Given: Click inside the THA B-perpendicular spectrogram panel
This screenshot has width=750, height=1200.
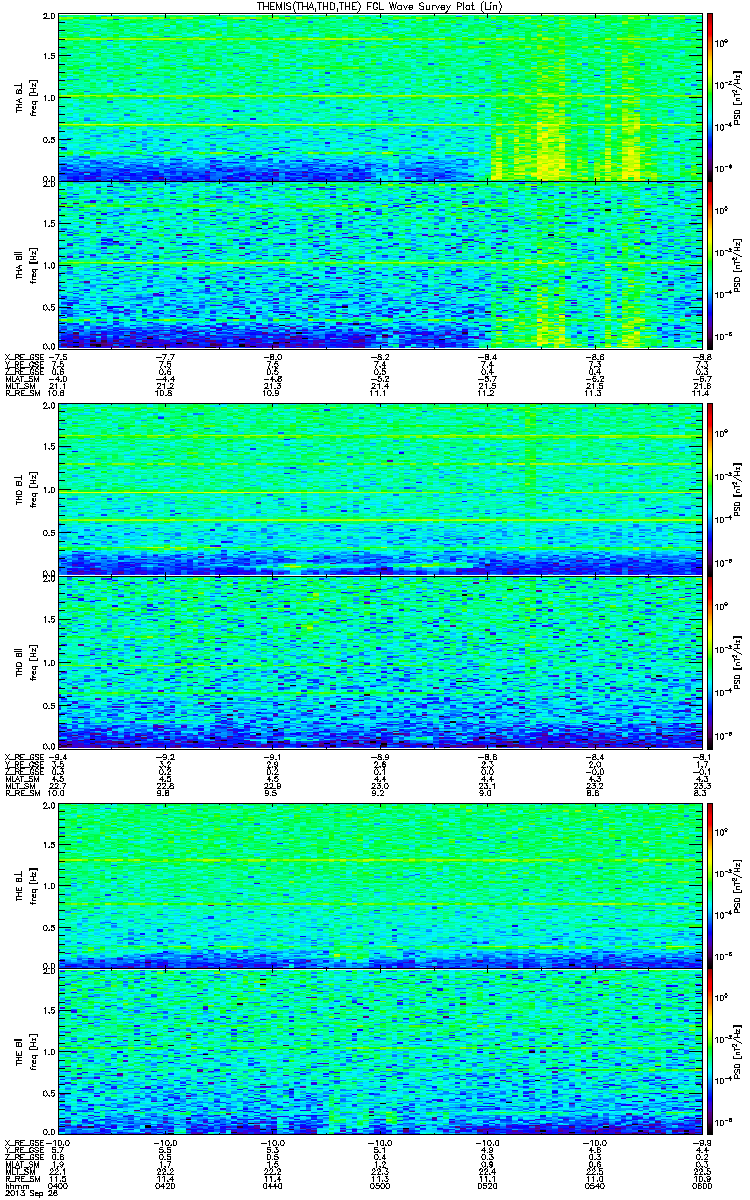Looking at the screenshot, I should tap(379, 97).
